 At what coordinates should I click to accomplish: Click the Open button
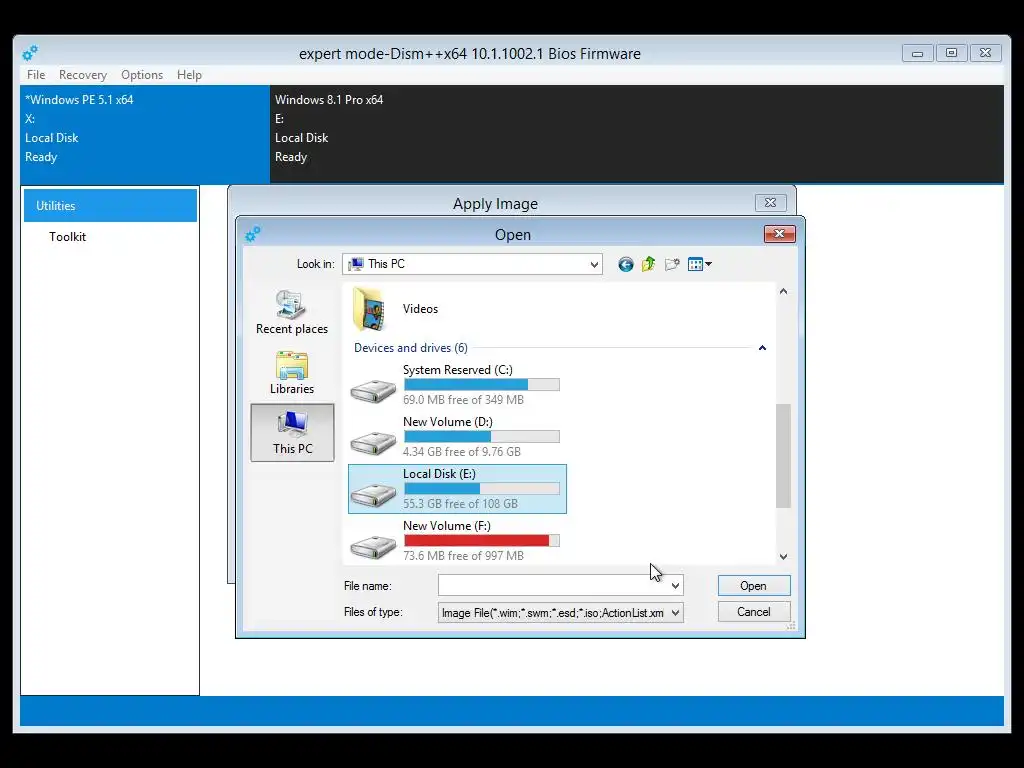754,586
